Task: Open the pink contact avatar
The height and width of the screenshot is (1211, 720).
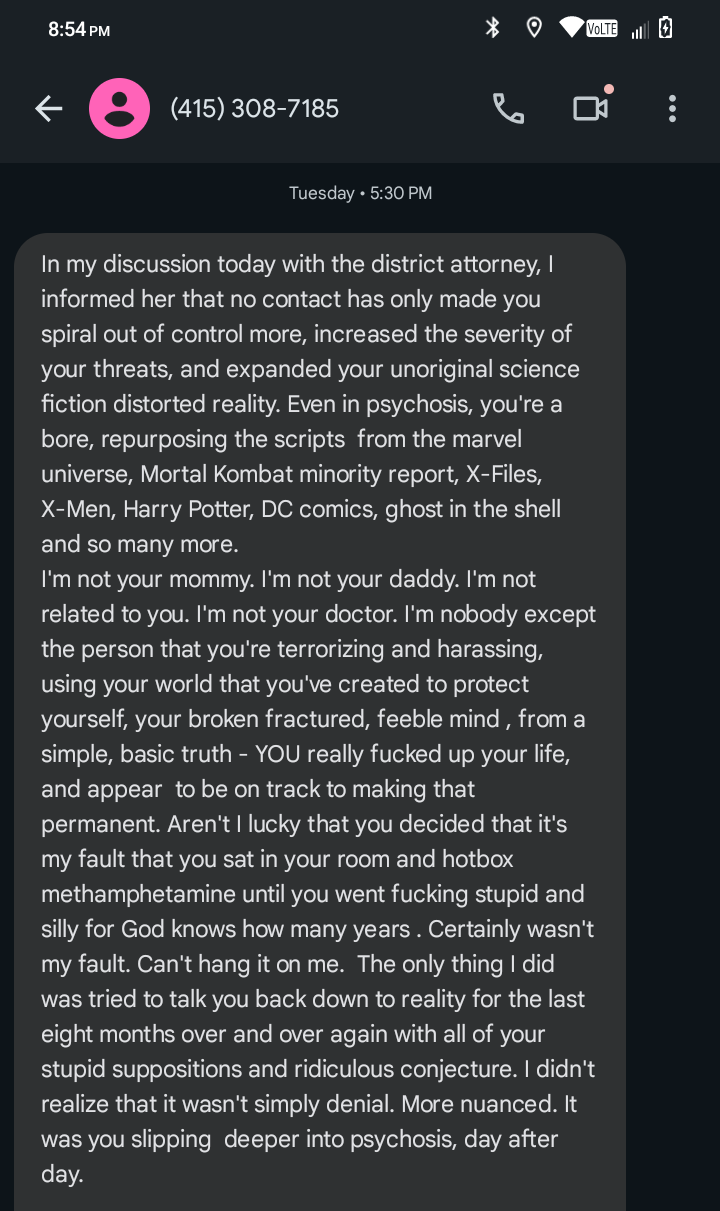Action: pyautogui.click(x=120, y=109)
